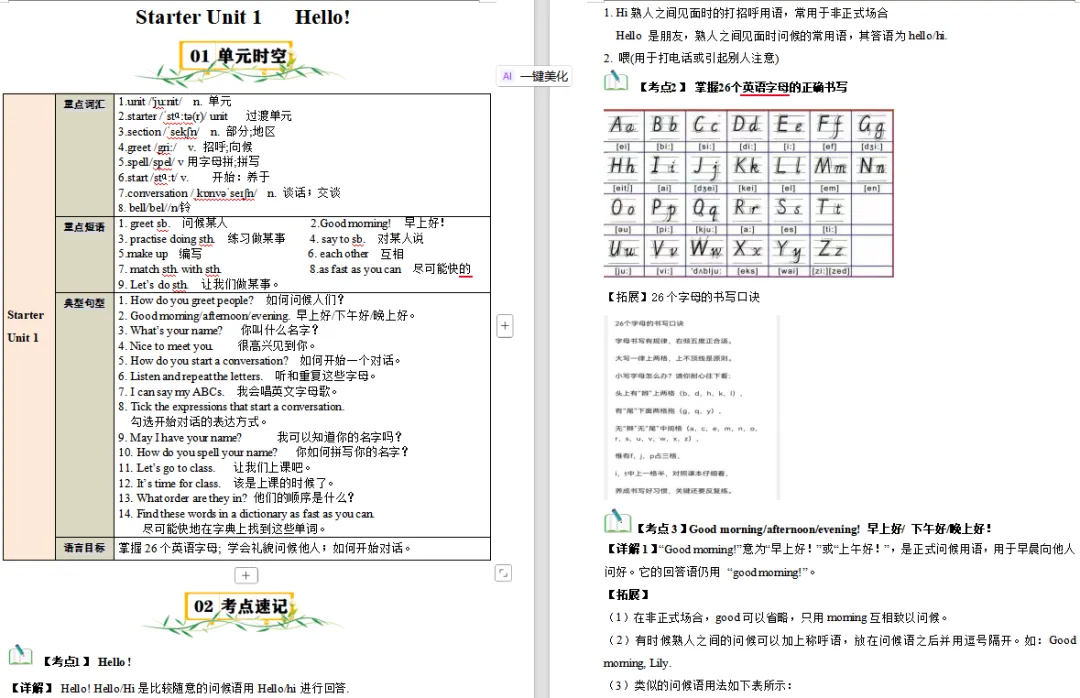The image size is (1080, 698).
Task: Click the line 8. bell/bel/n铃
Action: (154, 207)
